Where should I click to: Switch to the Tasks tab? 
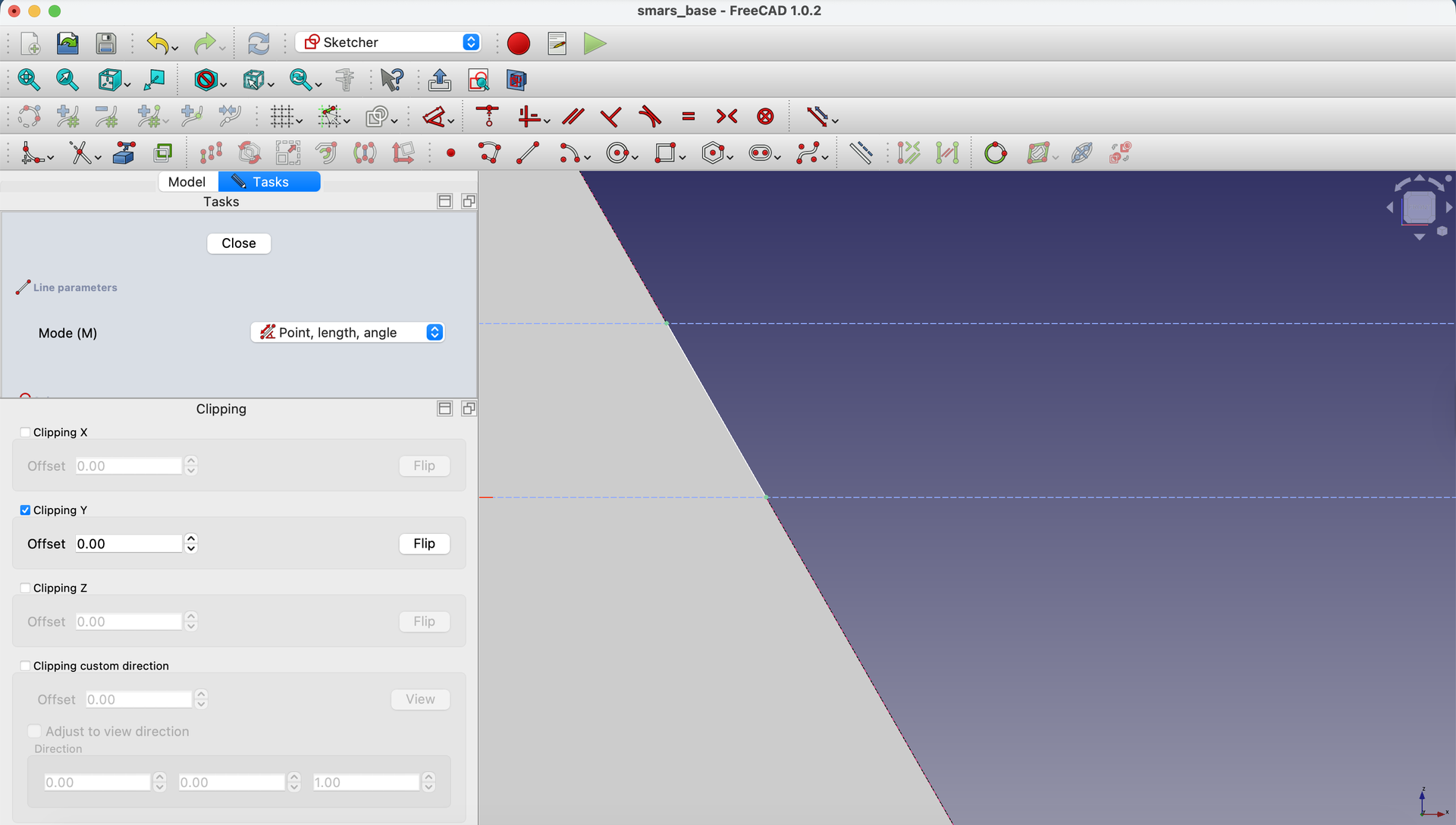click(269, 182)
